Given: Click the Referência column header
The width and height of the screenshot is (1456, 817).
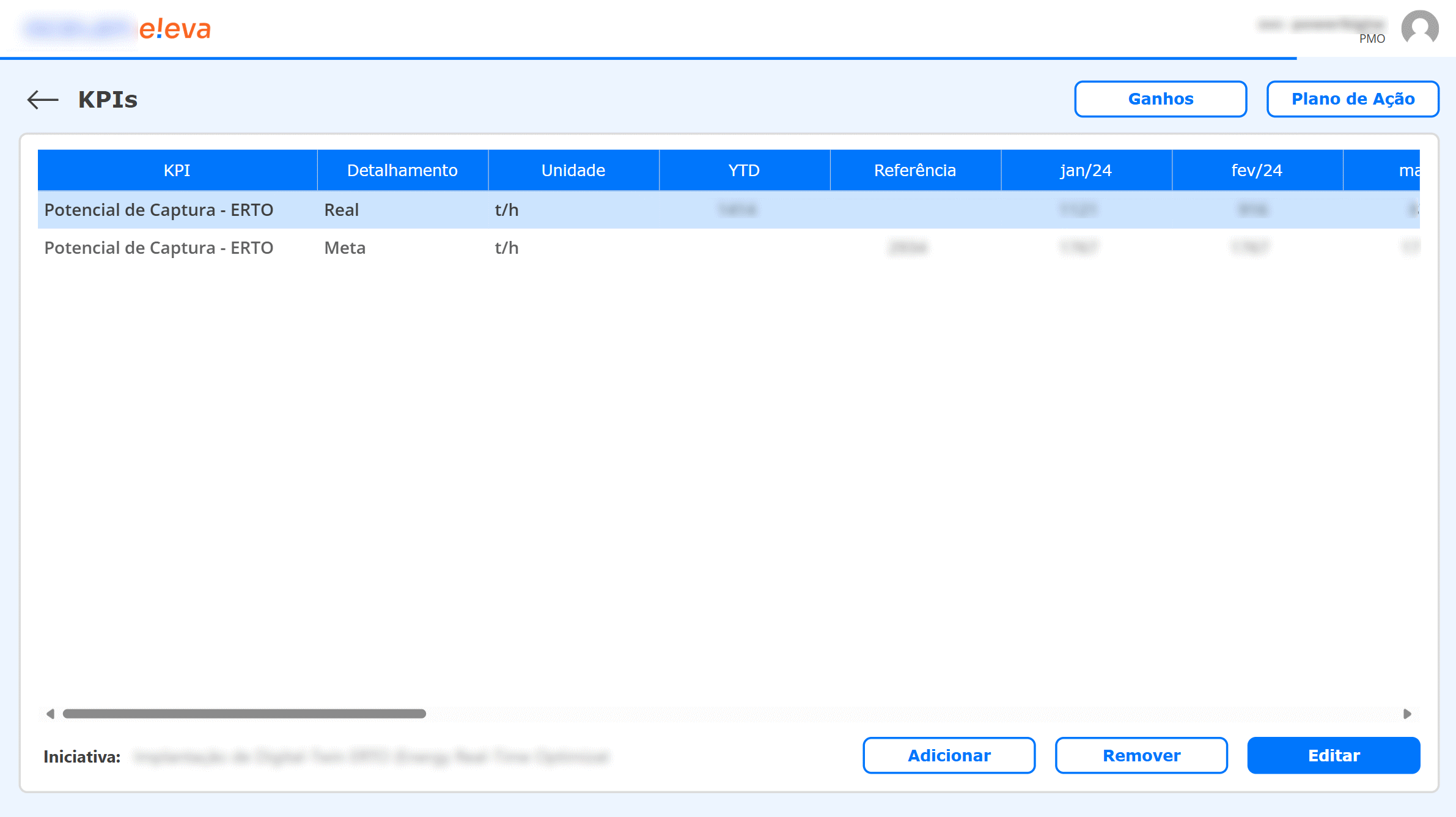Looking at the screenshot, I should click(x=914, y=170).
